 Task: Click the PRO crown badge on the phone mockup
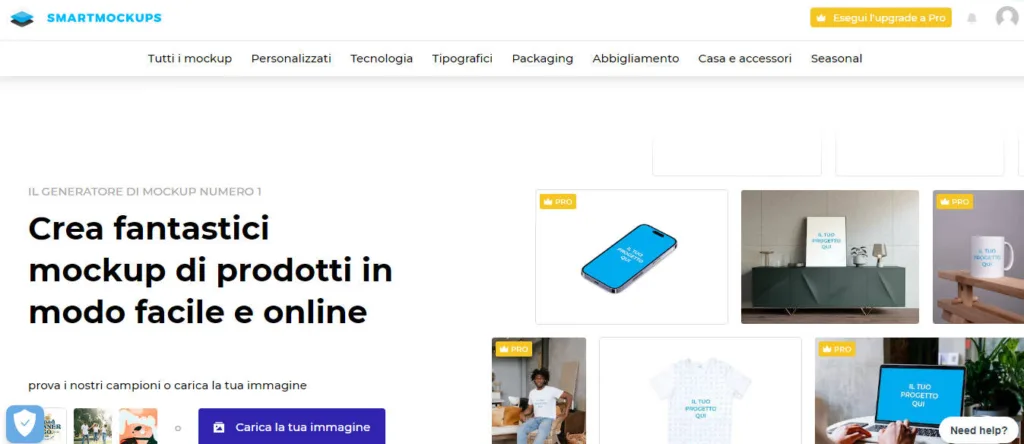(x=558, y=202)
